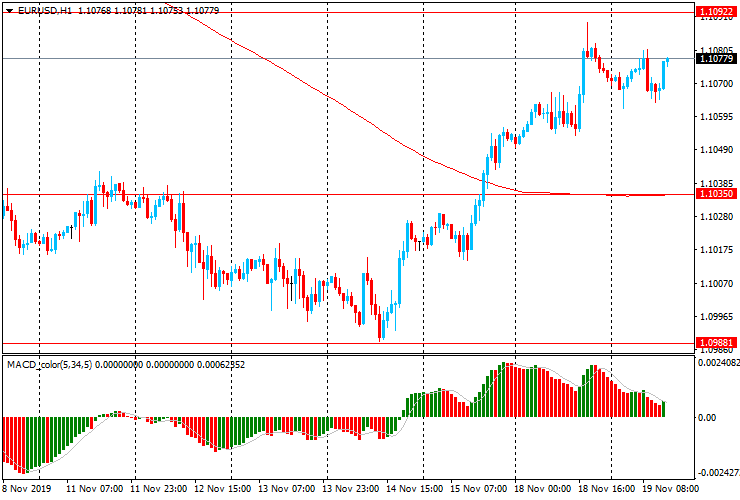This screenshot has height=500, width=740.
Task: Select the 11 Nov 23:00 time label
Action: click(159, 488)
